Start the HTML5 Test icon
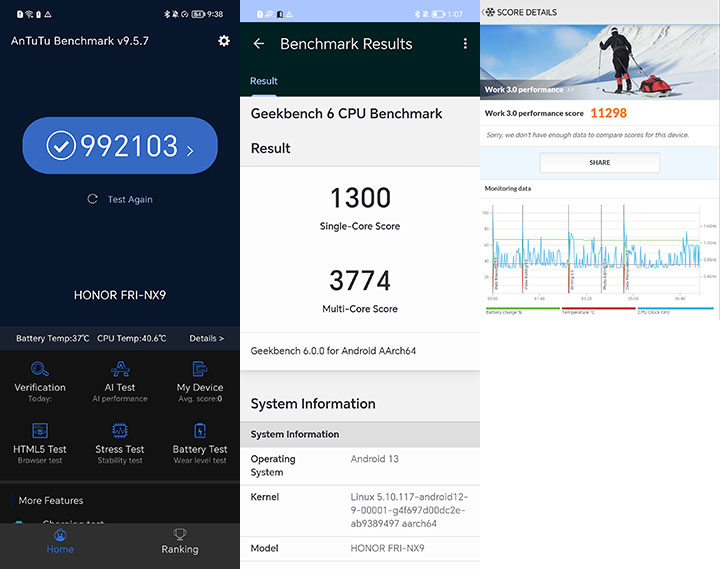 point(40,431)
